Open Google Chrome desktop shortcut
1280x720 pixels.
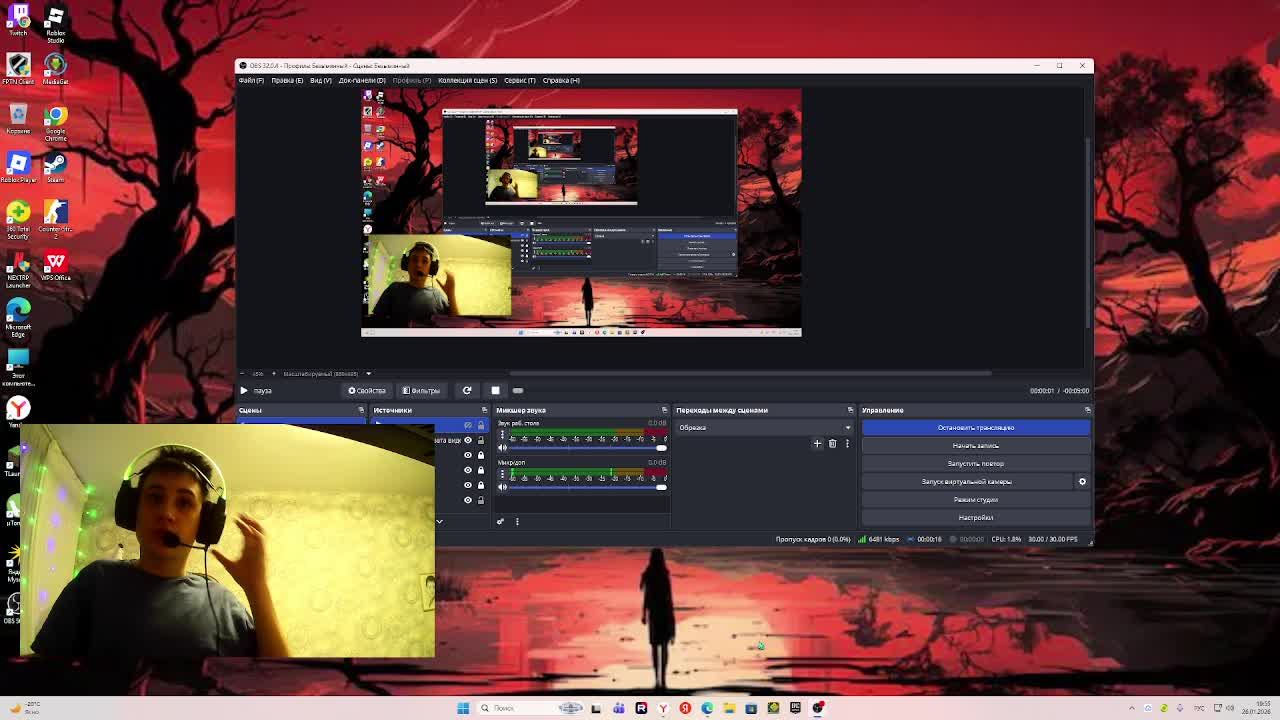55,122
